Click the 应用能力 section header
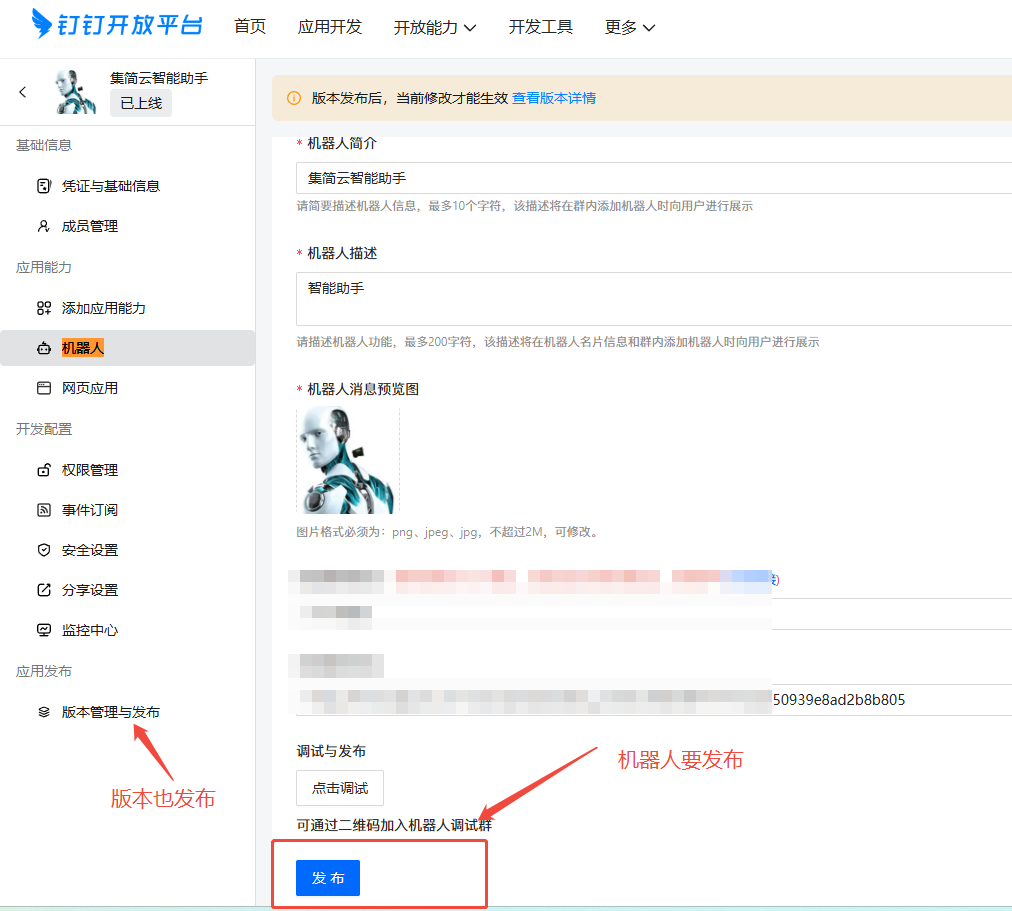Viewport: 1012px width, 911px height. 44,268
